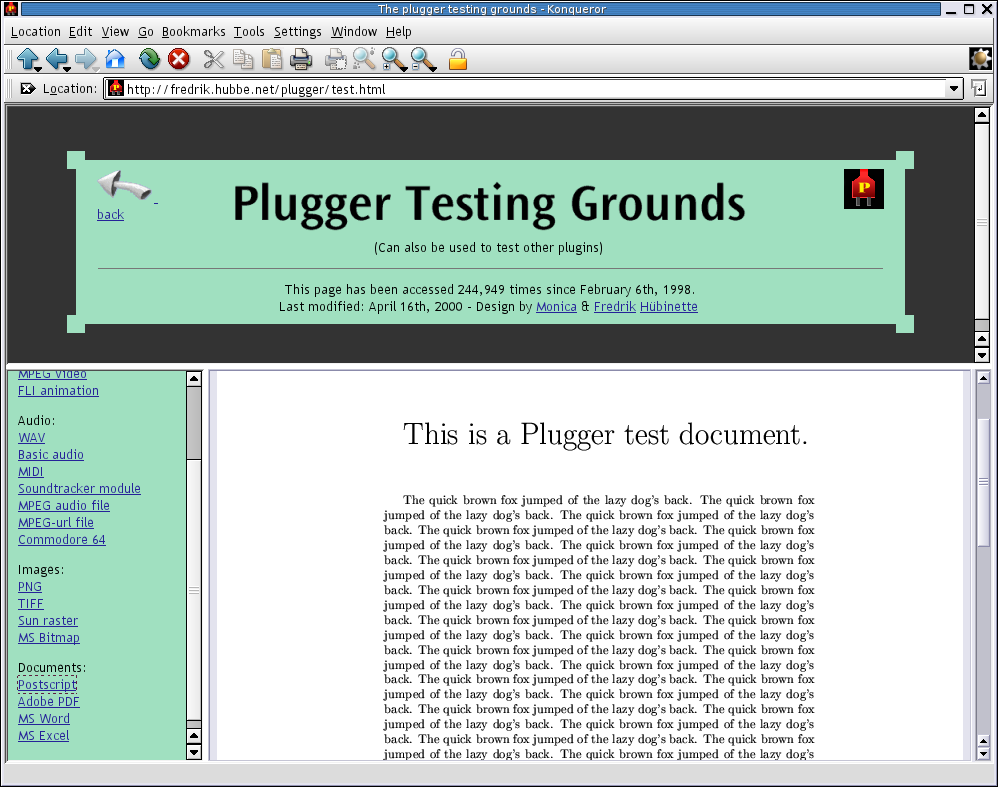This screenshot has width=998, height=787.
Task: Open the Tools menu
Action: (249, 32)
